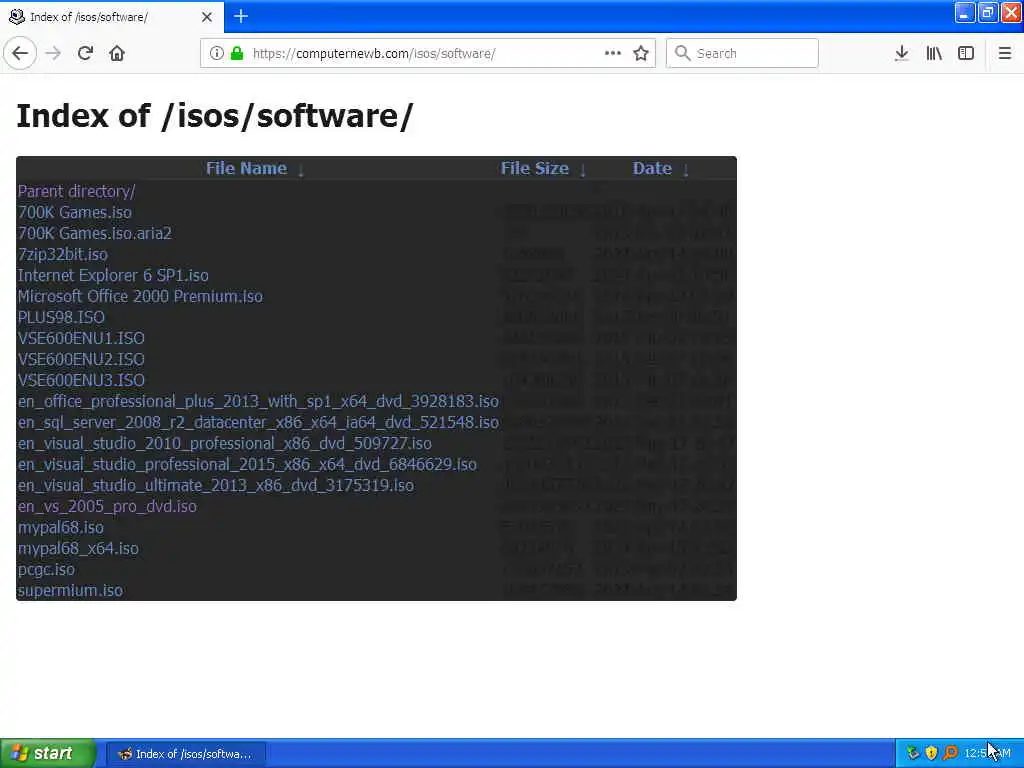The image size is (1024, 768).
Task: Click the PLUS98.ISO link
Action: pyautogui.click(x=61, y=317)
